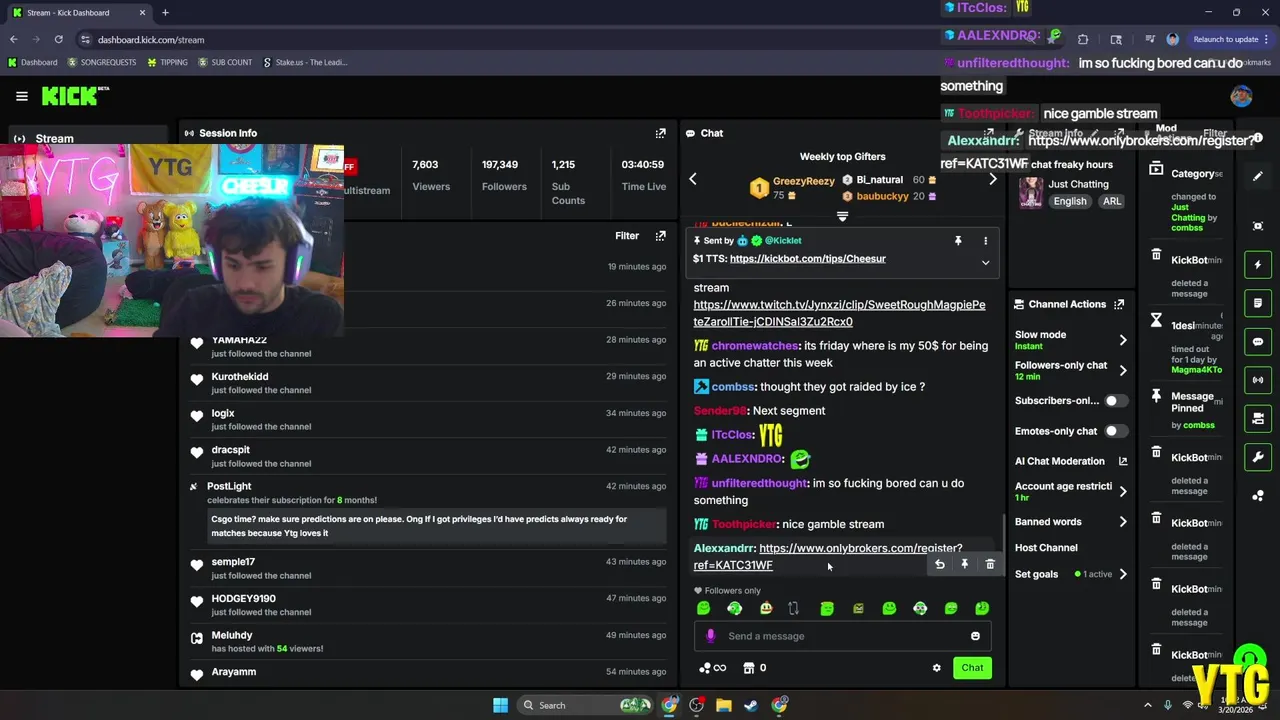Pin Alexxandrr's chat message

964,565
